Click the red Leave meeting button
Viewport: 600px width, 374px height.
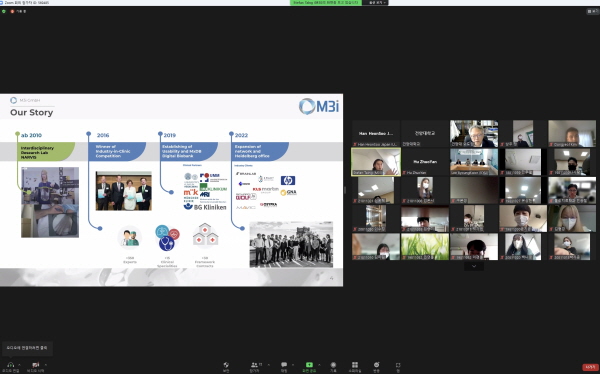tap(590, 367)
